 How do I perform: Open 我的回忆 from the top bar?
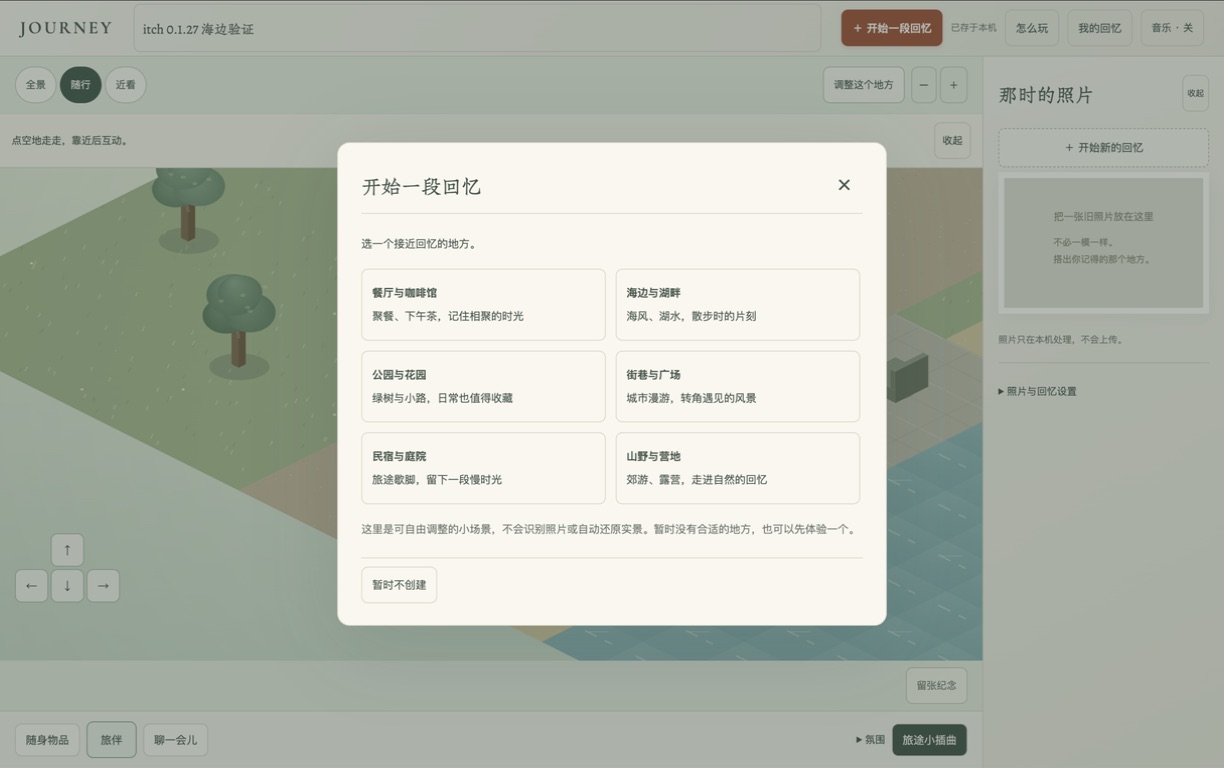pos(1099,28)
